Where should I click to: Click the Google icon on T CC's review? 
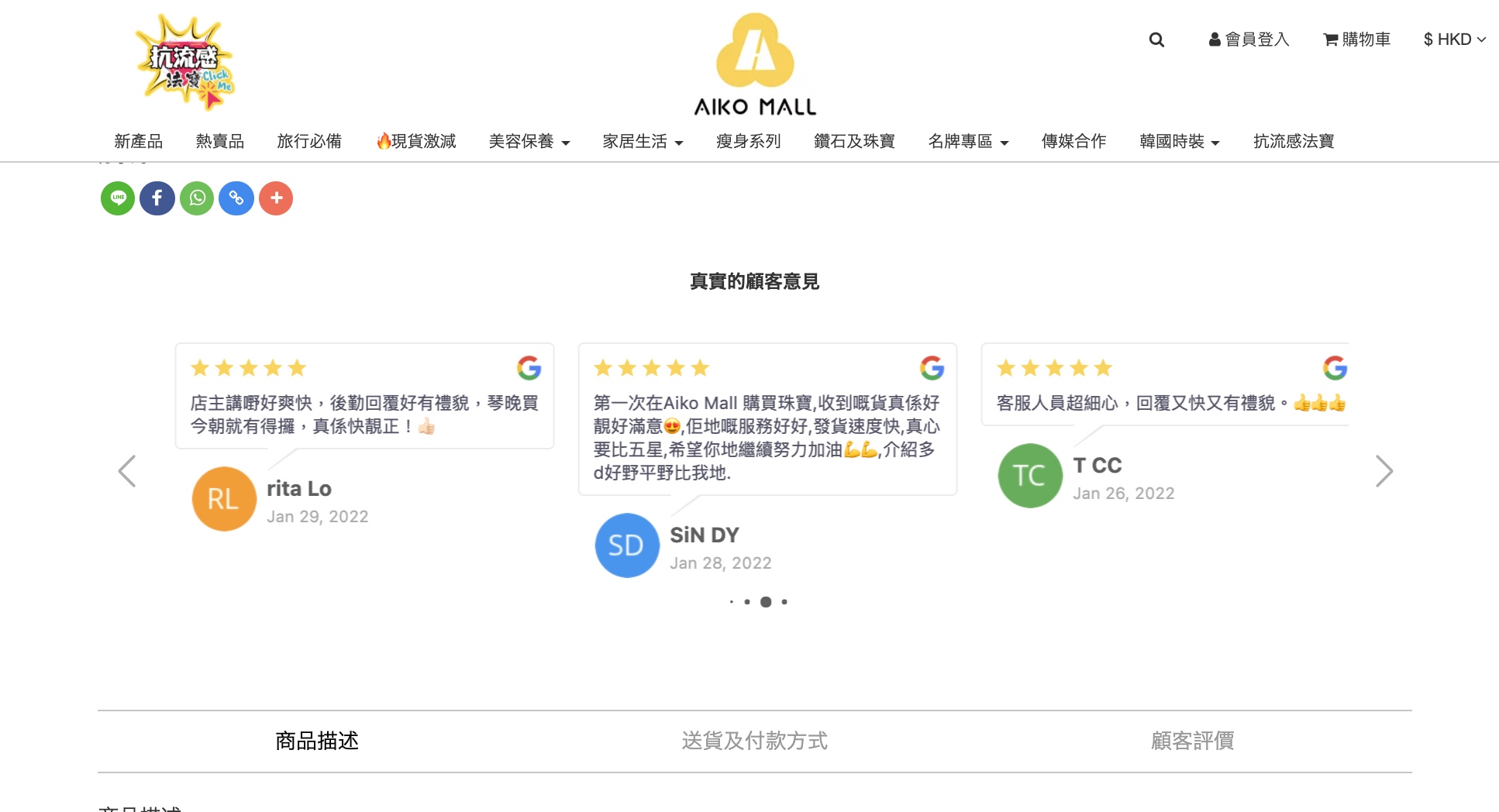pyautogui.click(x=1335, y=368)
